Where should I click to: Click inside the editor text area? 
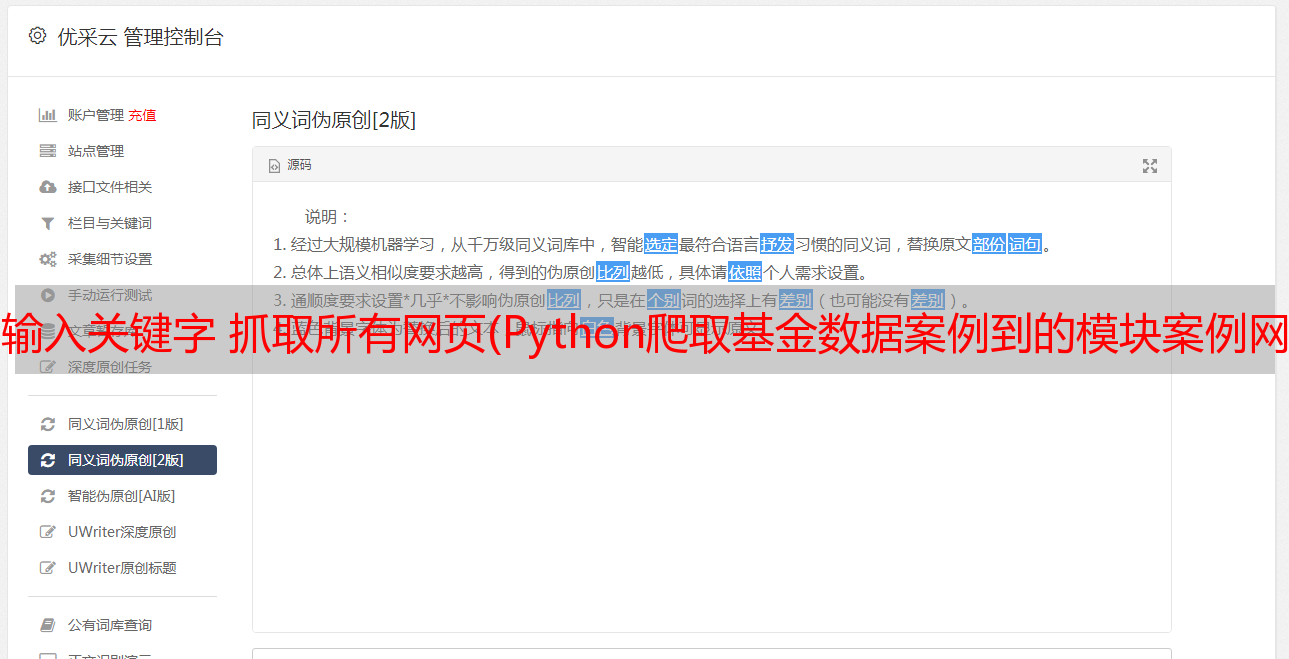click(711, 470)
